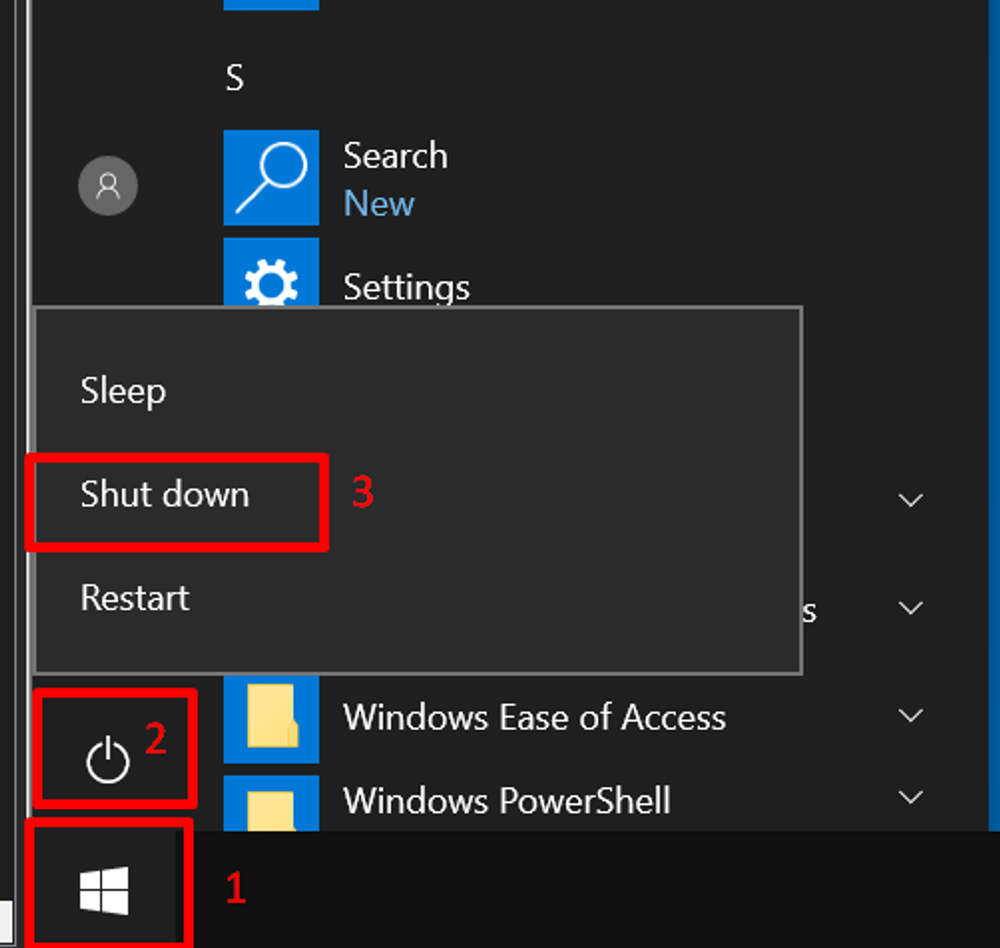The width and height of the screenshot is (1000, 948).
Task: Launch the Search app magnifier tile
Action: pyautogui.click(x=271, y=177)
